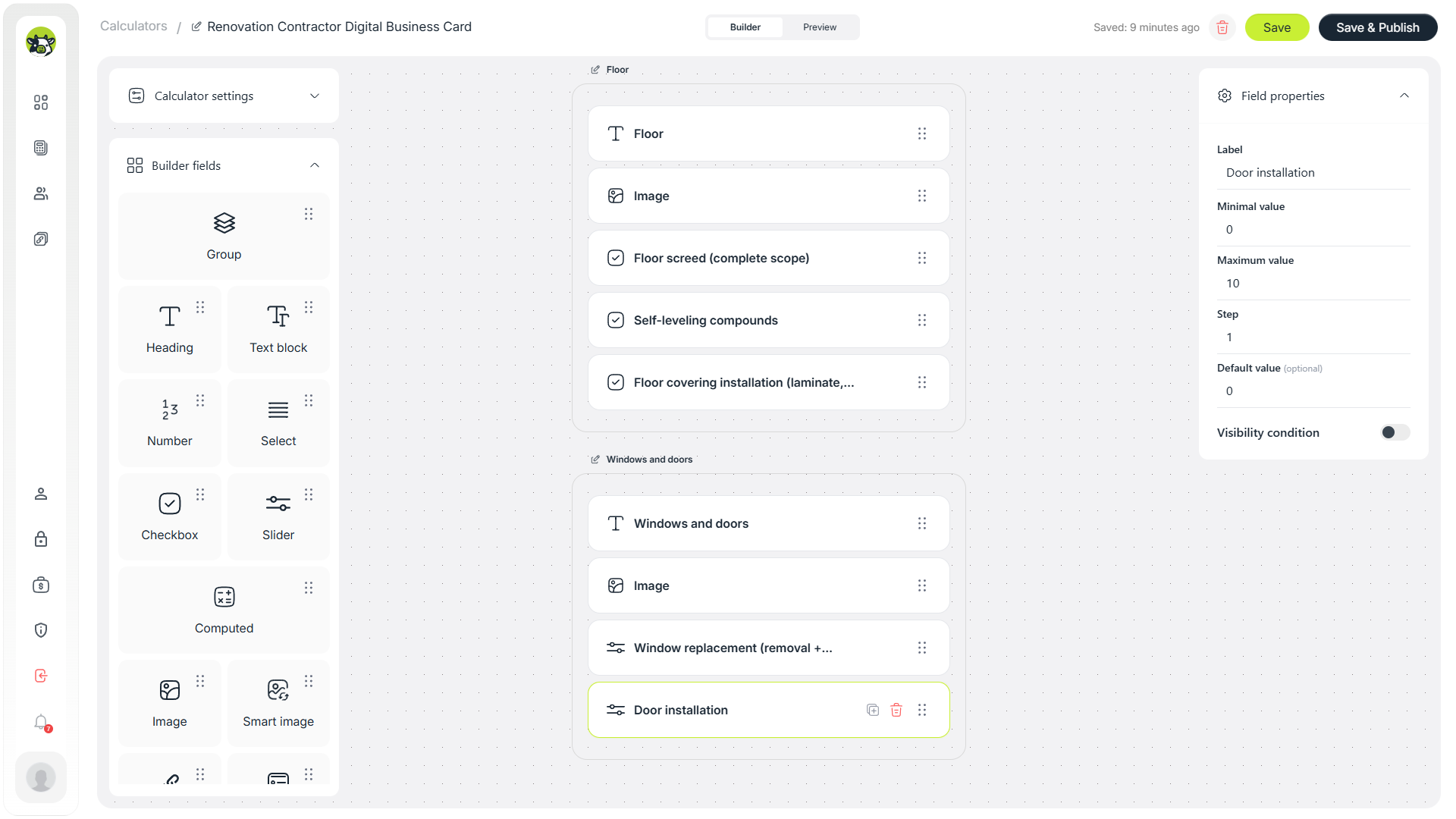This screenshot has width=1456, height=819.
Task: Click the cow logo at top left
Action: point(41,42)
